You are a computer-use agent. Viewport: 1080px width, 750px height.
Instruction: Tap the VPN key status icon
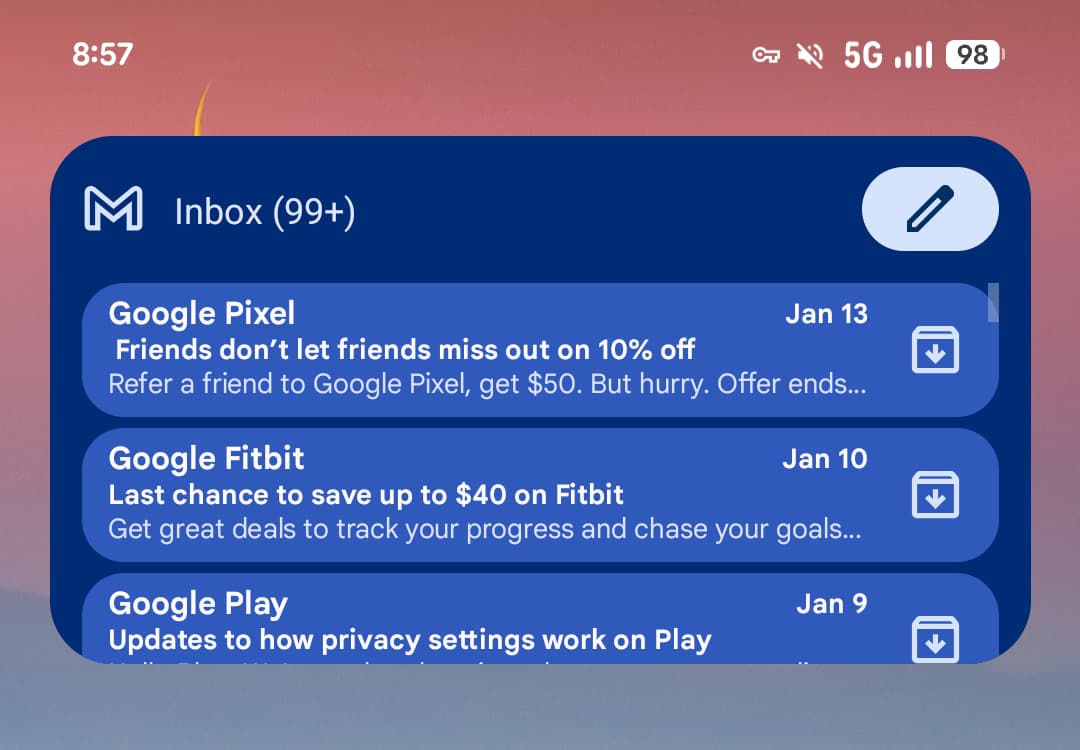pos(766,55)
